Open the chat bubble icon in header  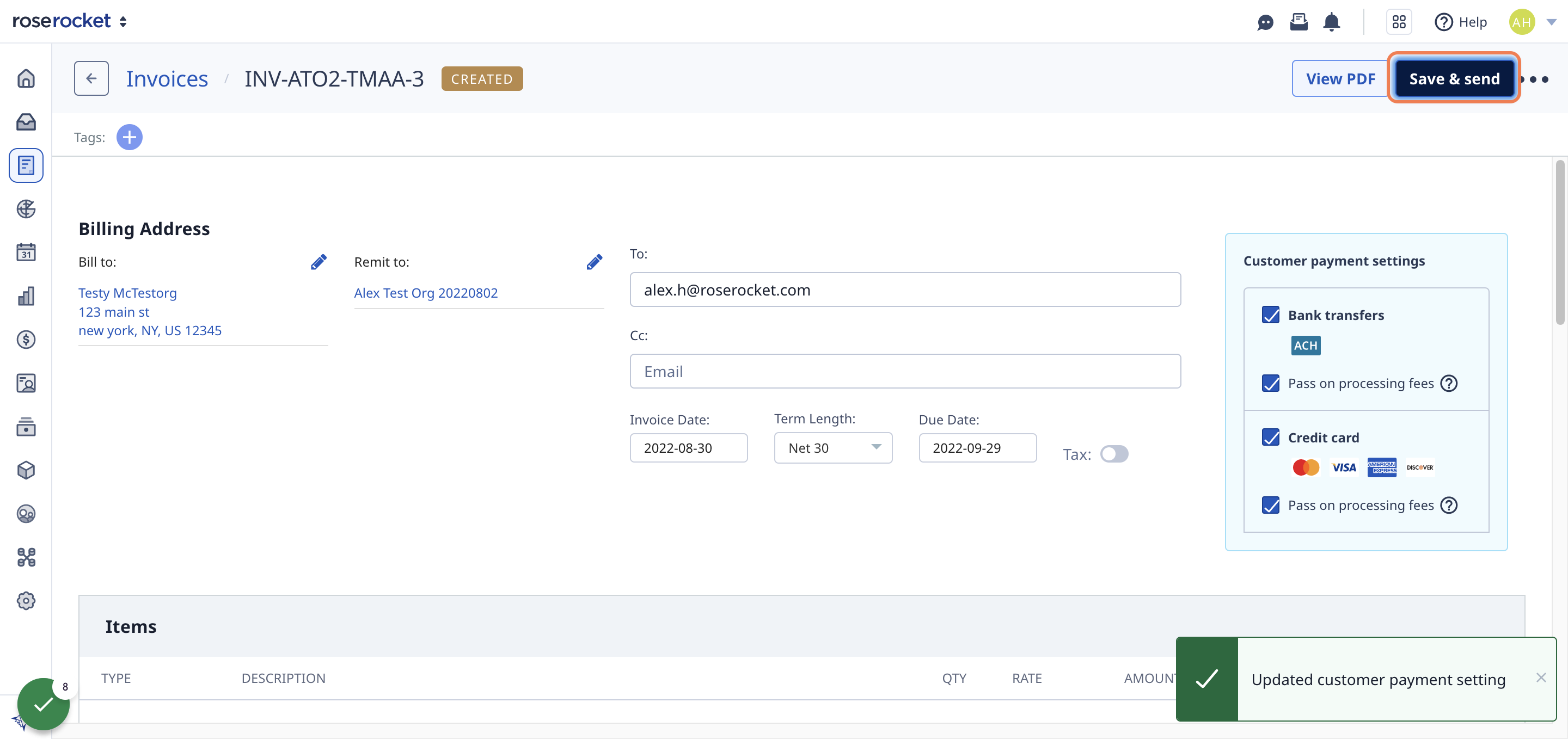point(1265,22)
